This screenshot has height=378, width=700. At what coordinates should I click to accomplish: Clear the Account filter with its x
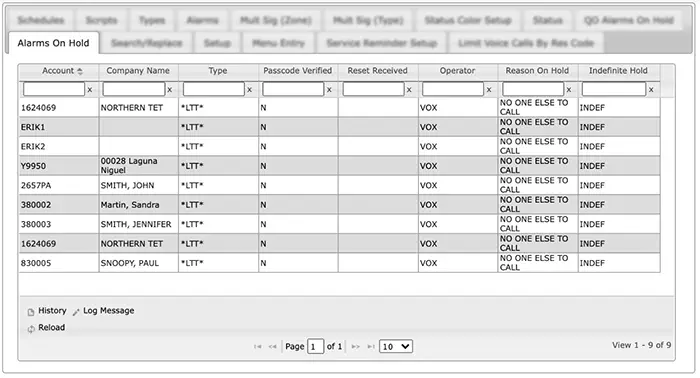pyautogui.click(x=90, y=90)
